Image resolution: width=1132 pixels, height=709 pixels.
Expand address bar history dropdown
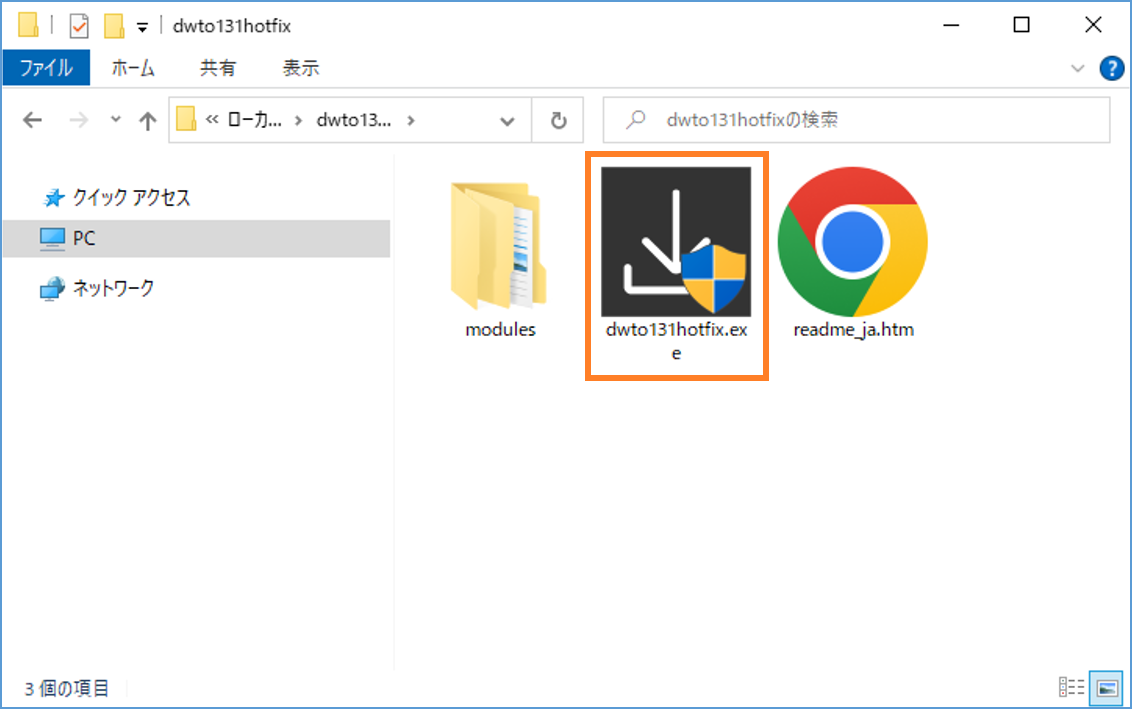coord(508,121)
